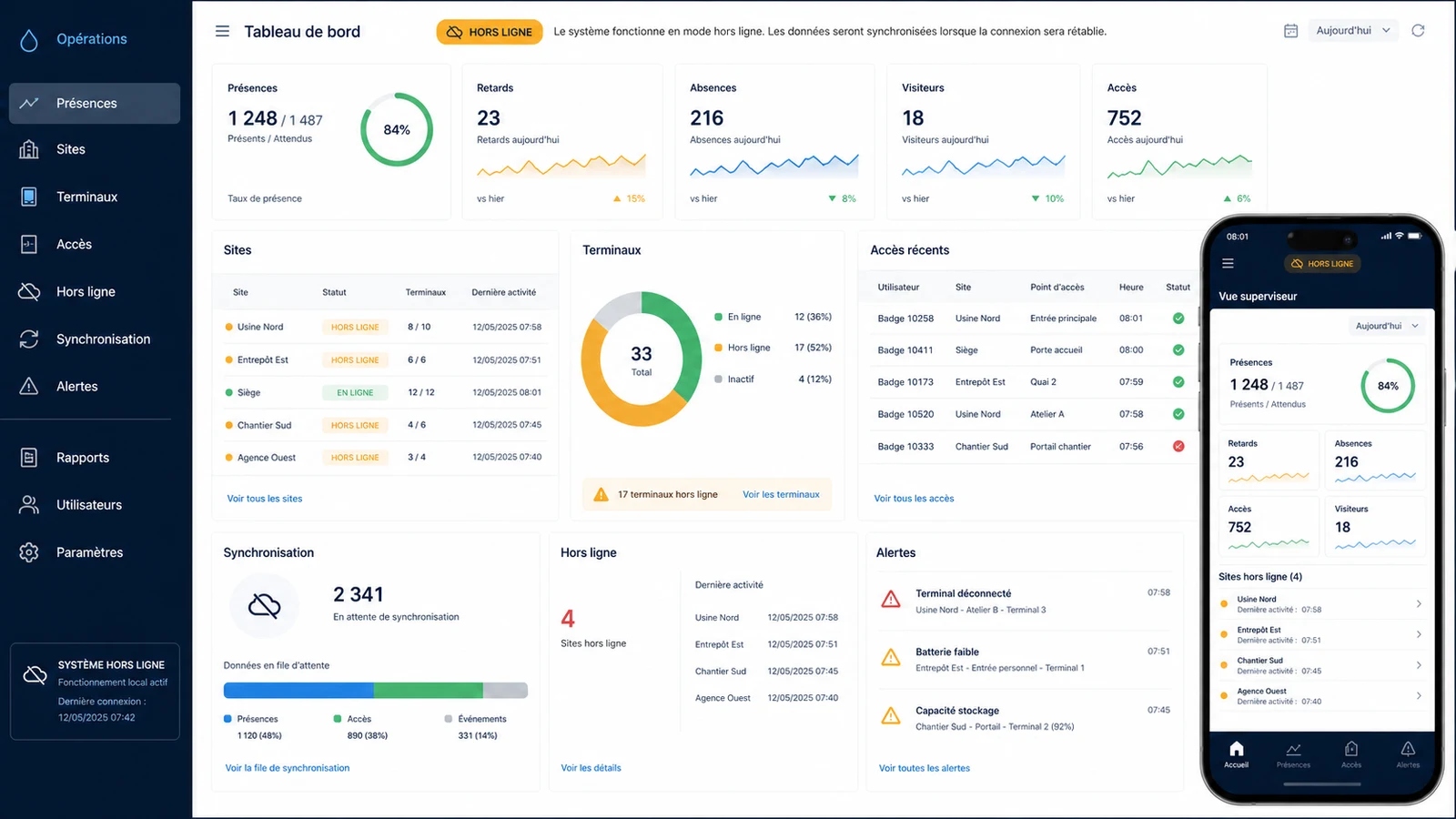Click the 2 341 pending synchronisation count
This screenshot has width=1456, height=819.
tap(359, 594)
